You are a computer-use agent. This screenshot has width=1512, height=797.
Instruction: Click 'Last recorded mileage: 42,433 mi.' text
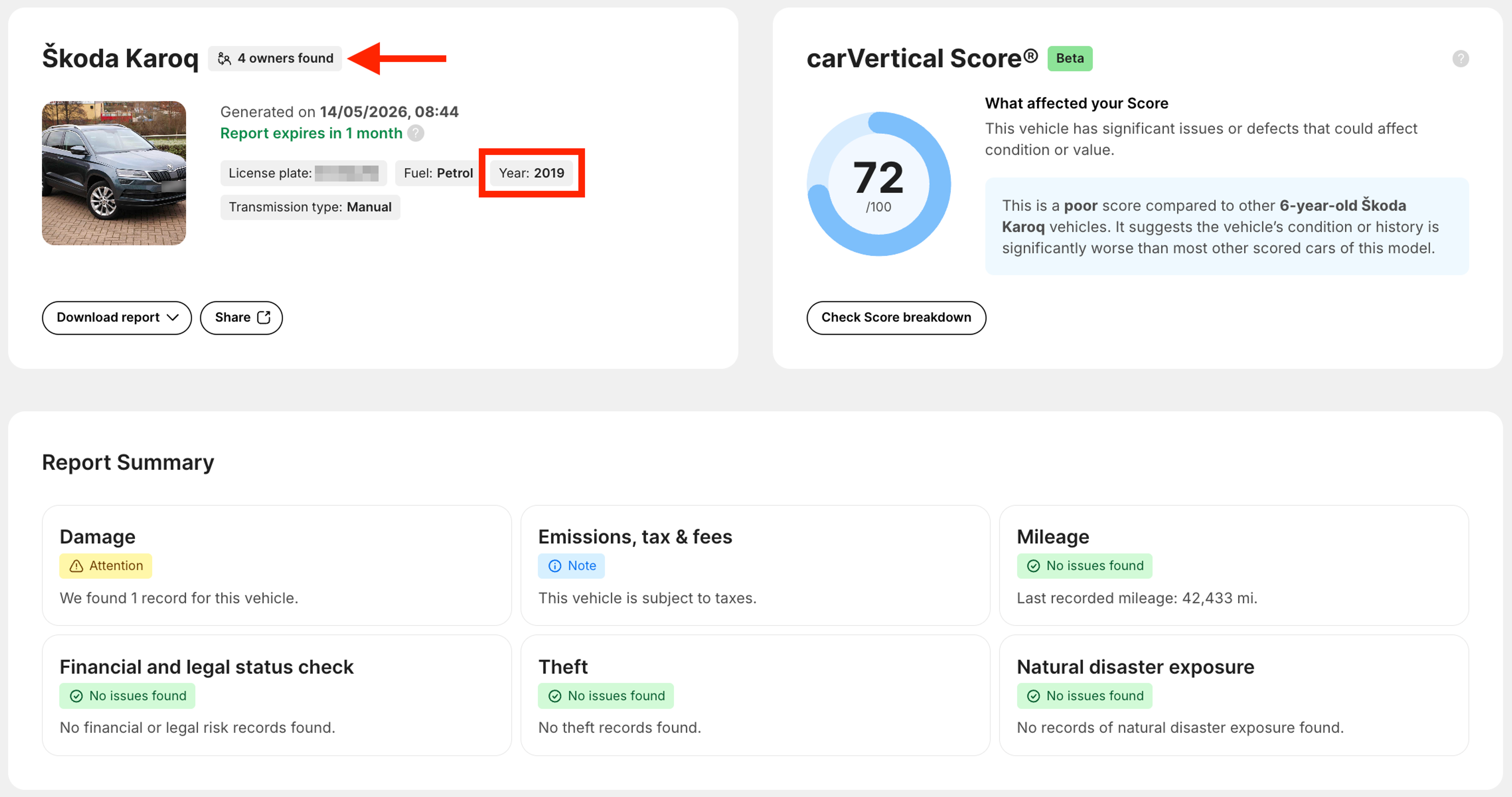(1136, 598)
